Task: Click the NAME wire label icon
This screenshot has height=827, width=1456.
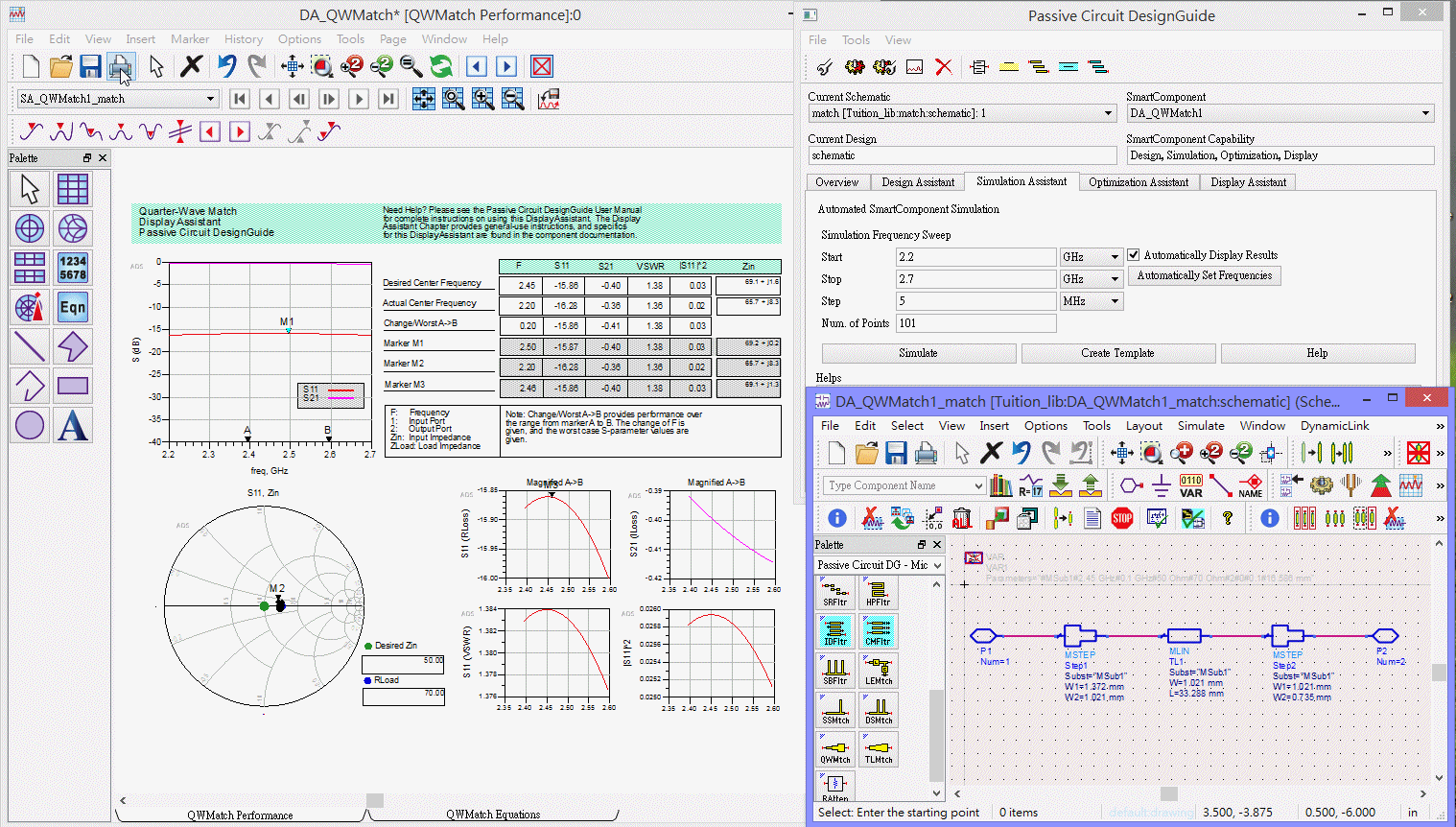Action: [1251, 485]
